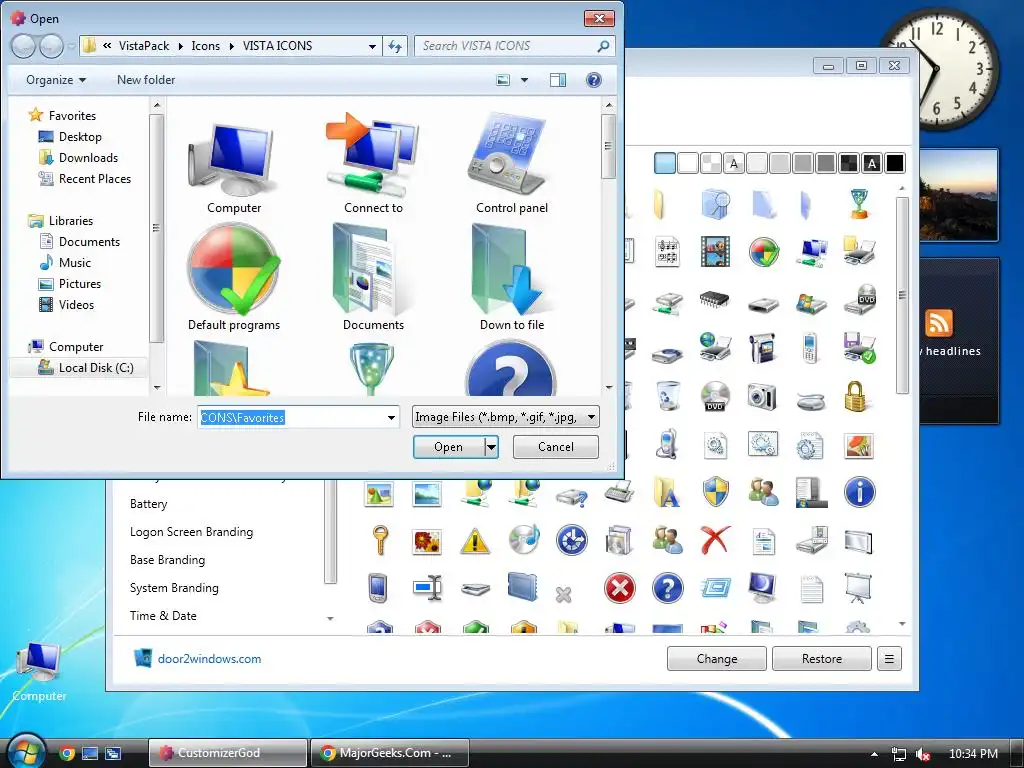Show the preview pane in Open dialog
The height and width of the screenshot is (768, 1024).
[558, 80]
